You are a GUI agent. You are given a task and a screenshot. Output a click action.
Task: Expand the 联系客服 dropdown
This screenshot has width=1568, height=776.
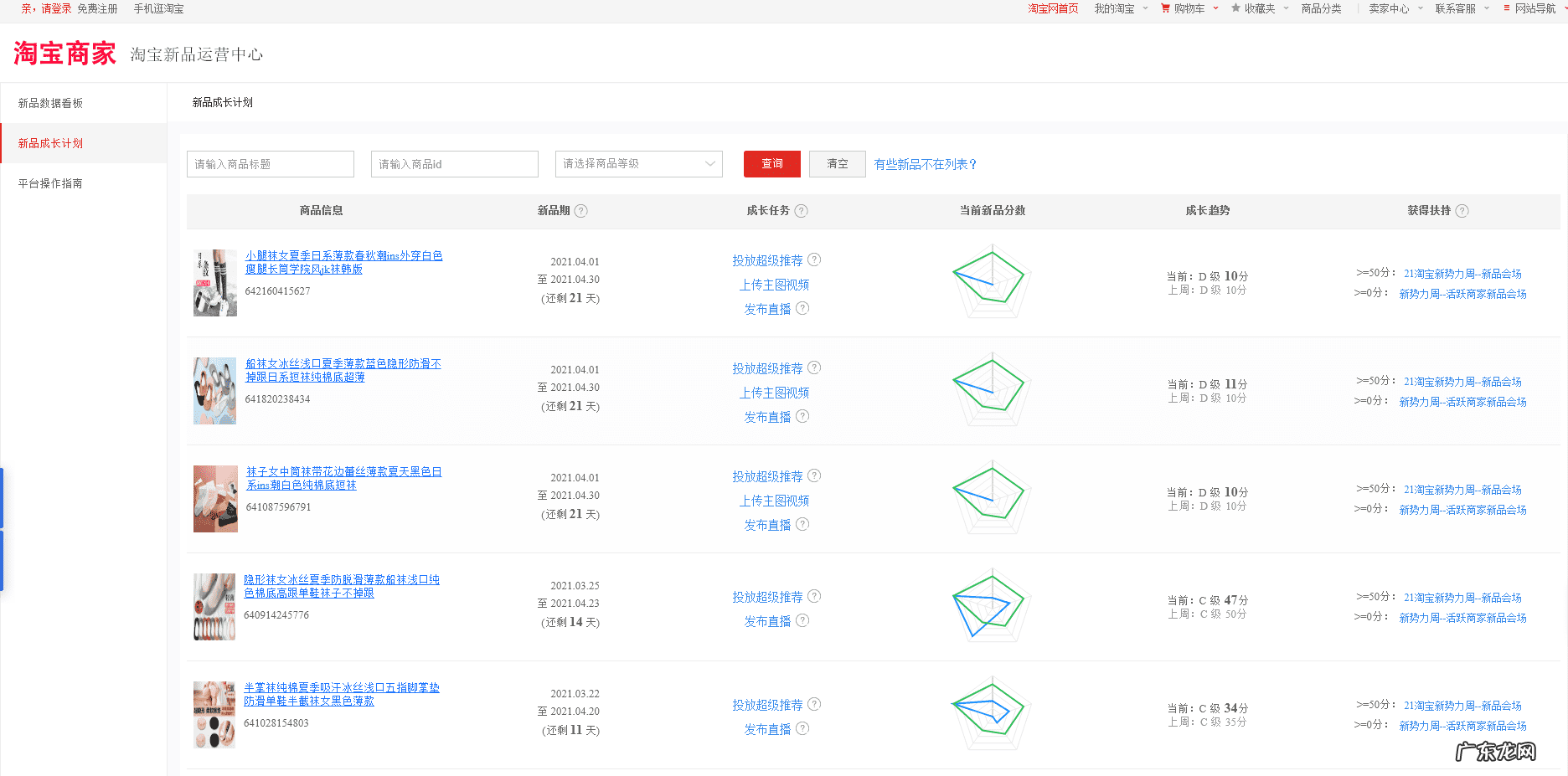coord(1487,8)
